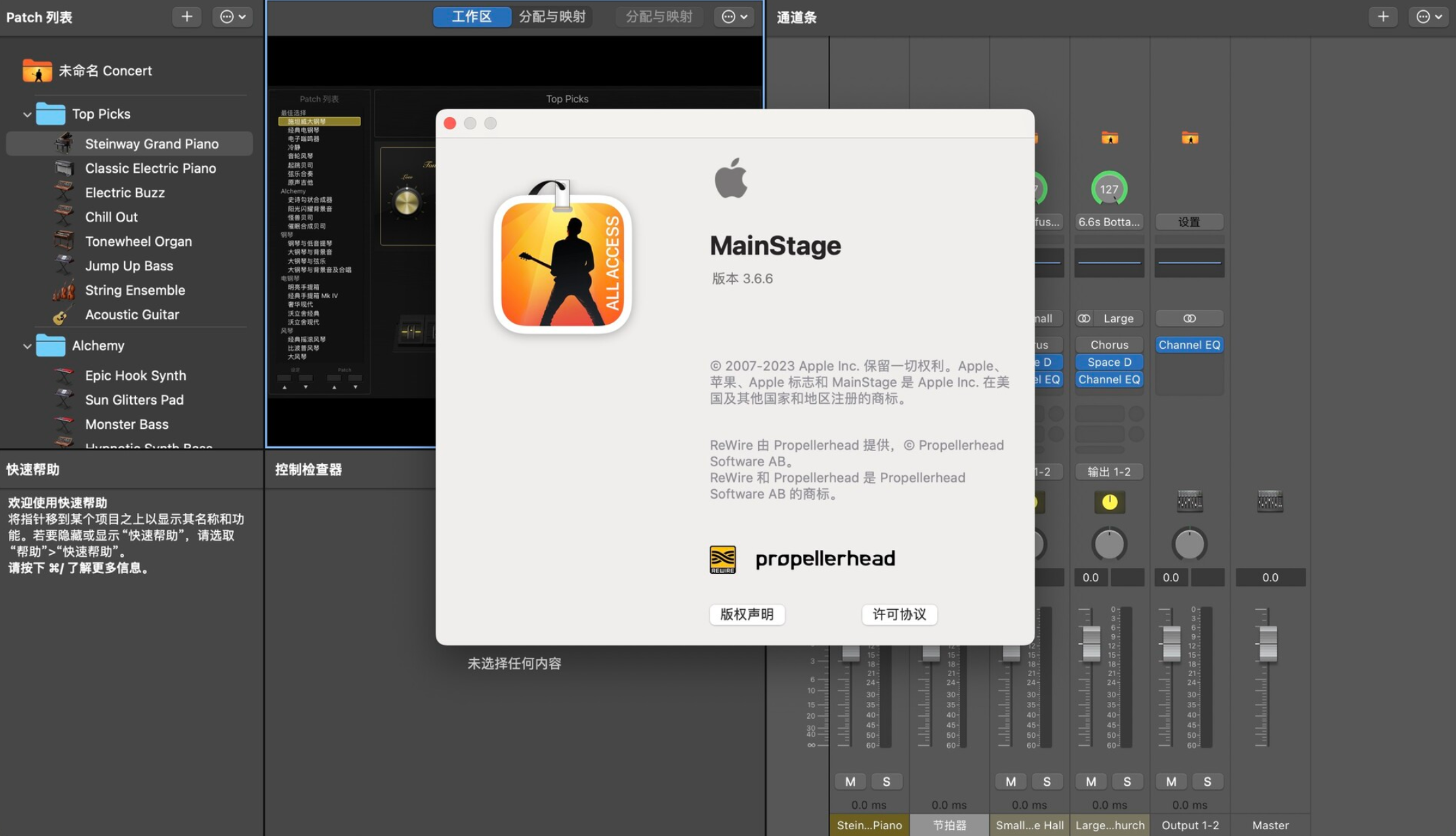This screenshot has height=836, width=1456.
Task: Click the Apple logo in the About window
Action: pos(731,177)
